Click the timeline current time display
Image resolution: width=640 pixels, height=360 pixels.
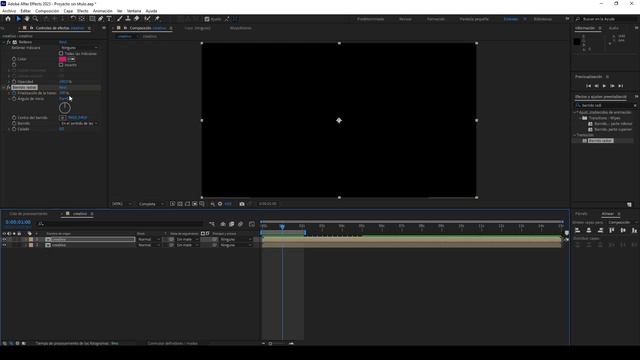click(18, 222)
